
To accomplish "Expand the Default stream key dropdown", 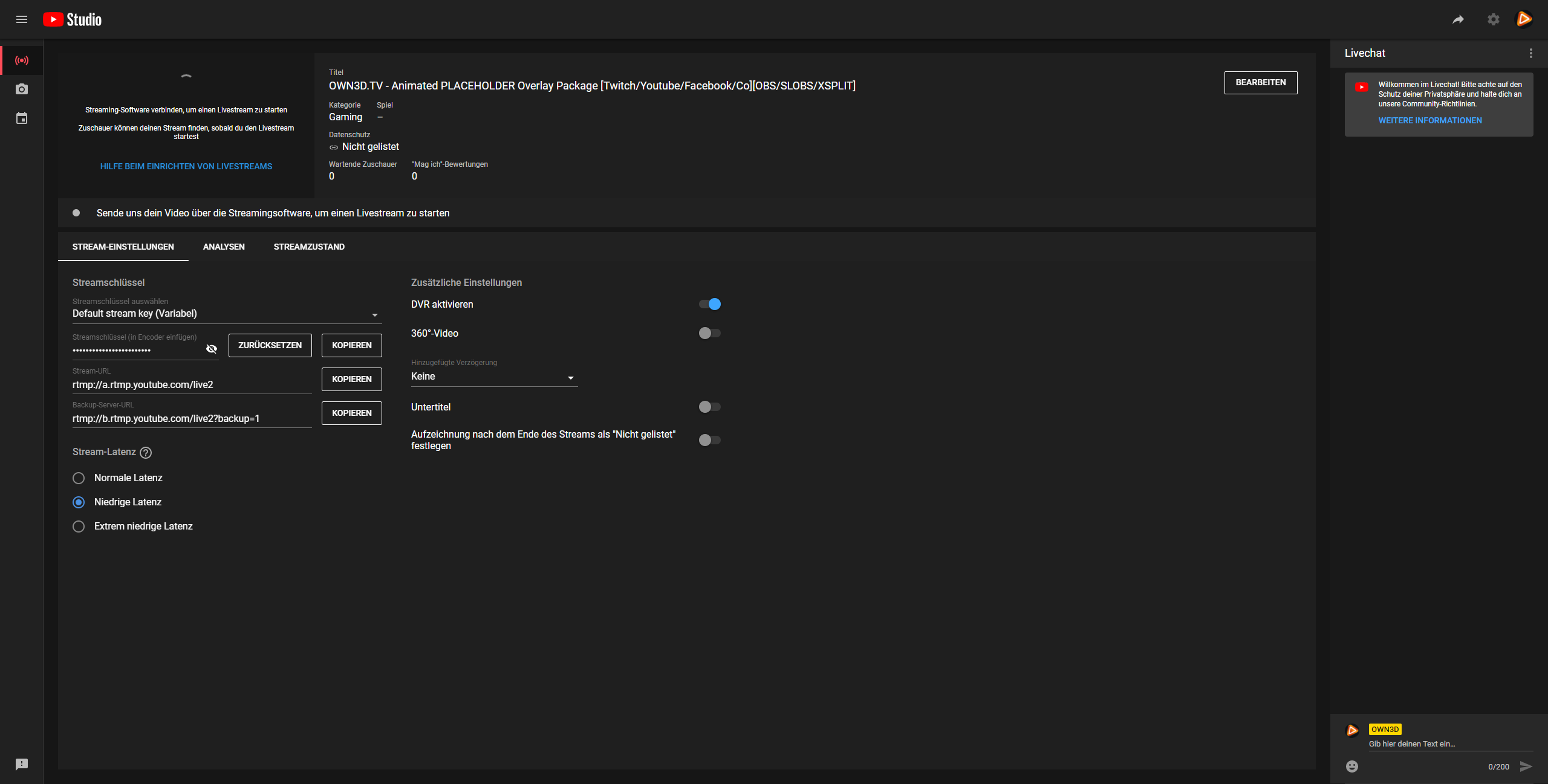I will [x=226, y=314].
